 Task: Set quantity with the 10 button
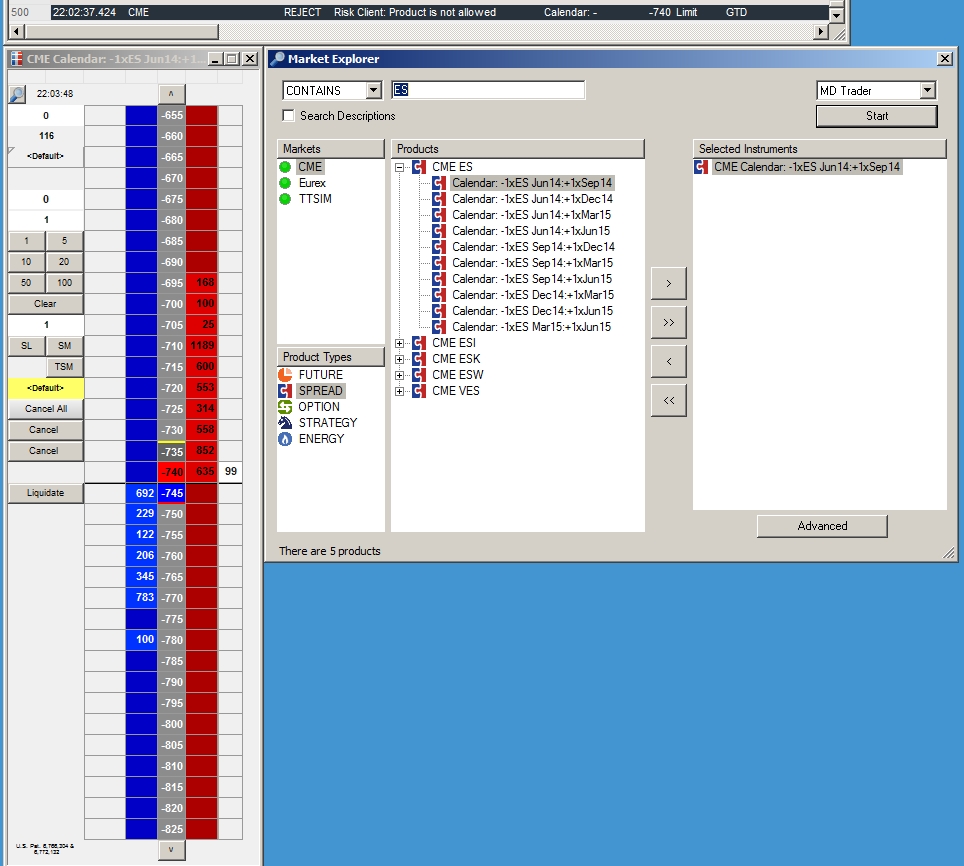coord(26,262)
